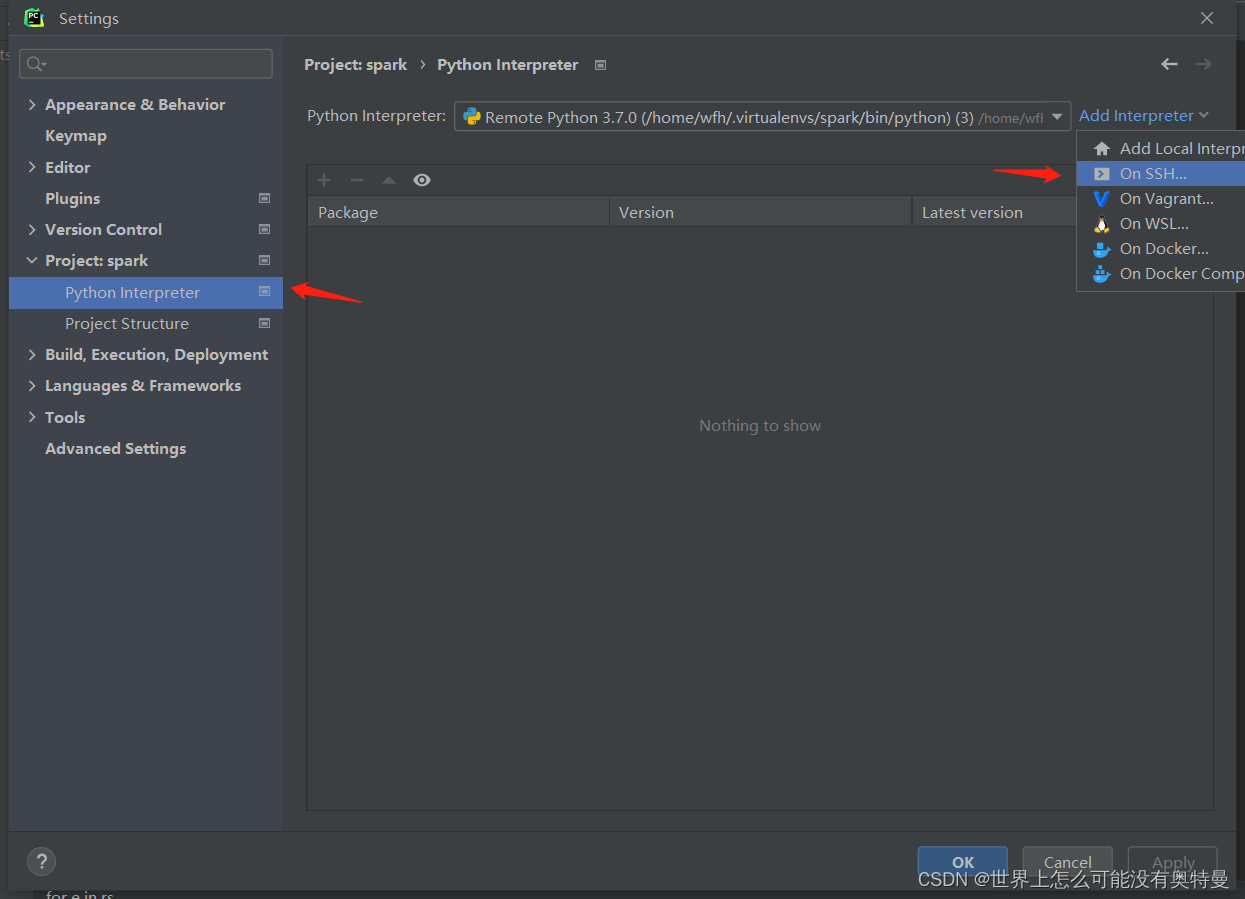Click the Python logo in interpreter combo
The width and height of the screenshot is (1245, 899).
[x=472, y=117]
